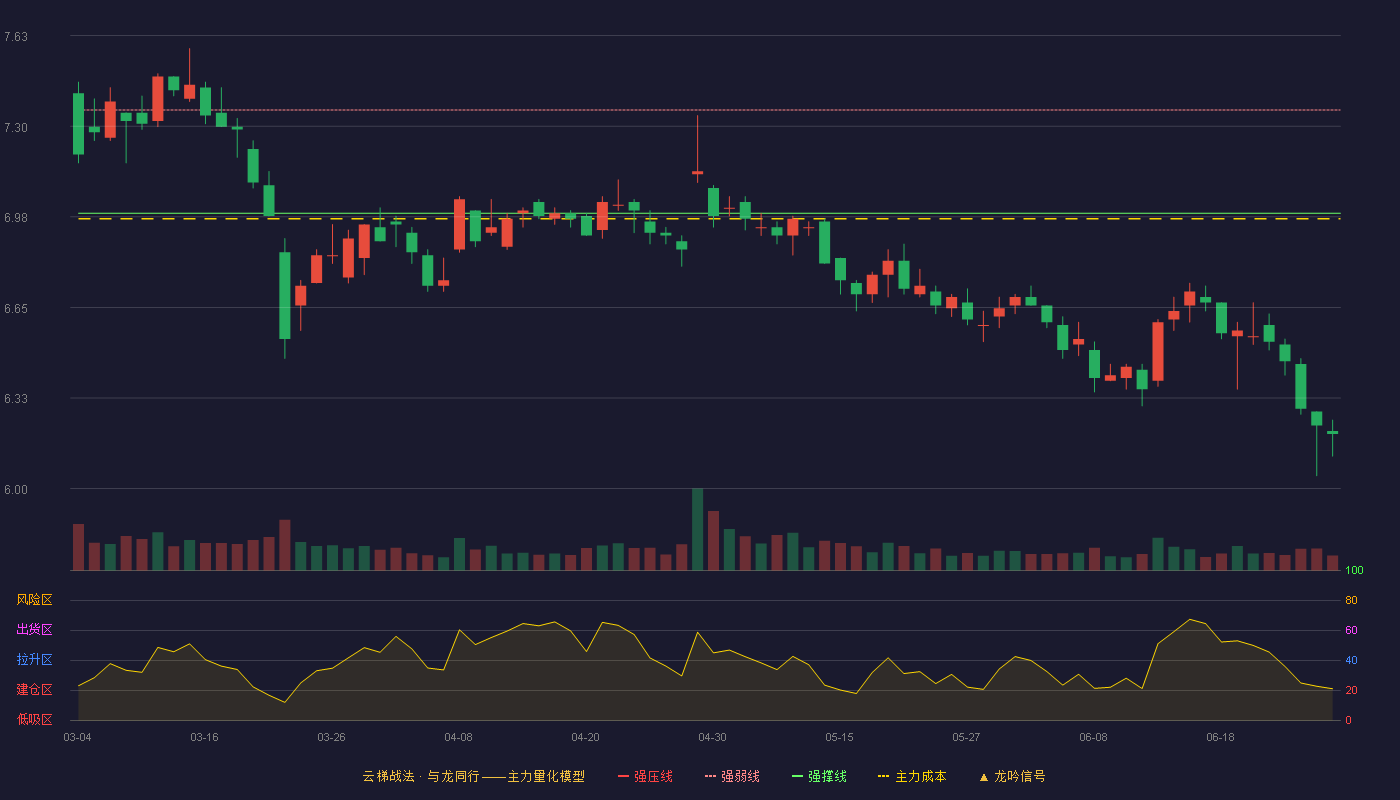Click the 6.00 price axis label
The height and width of the screenshot is (800, 1400).
[16, 490]
